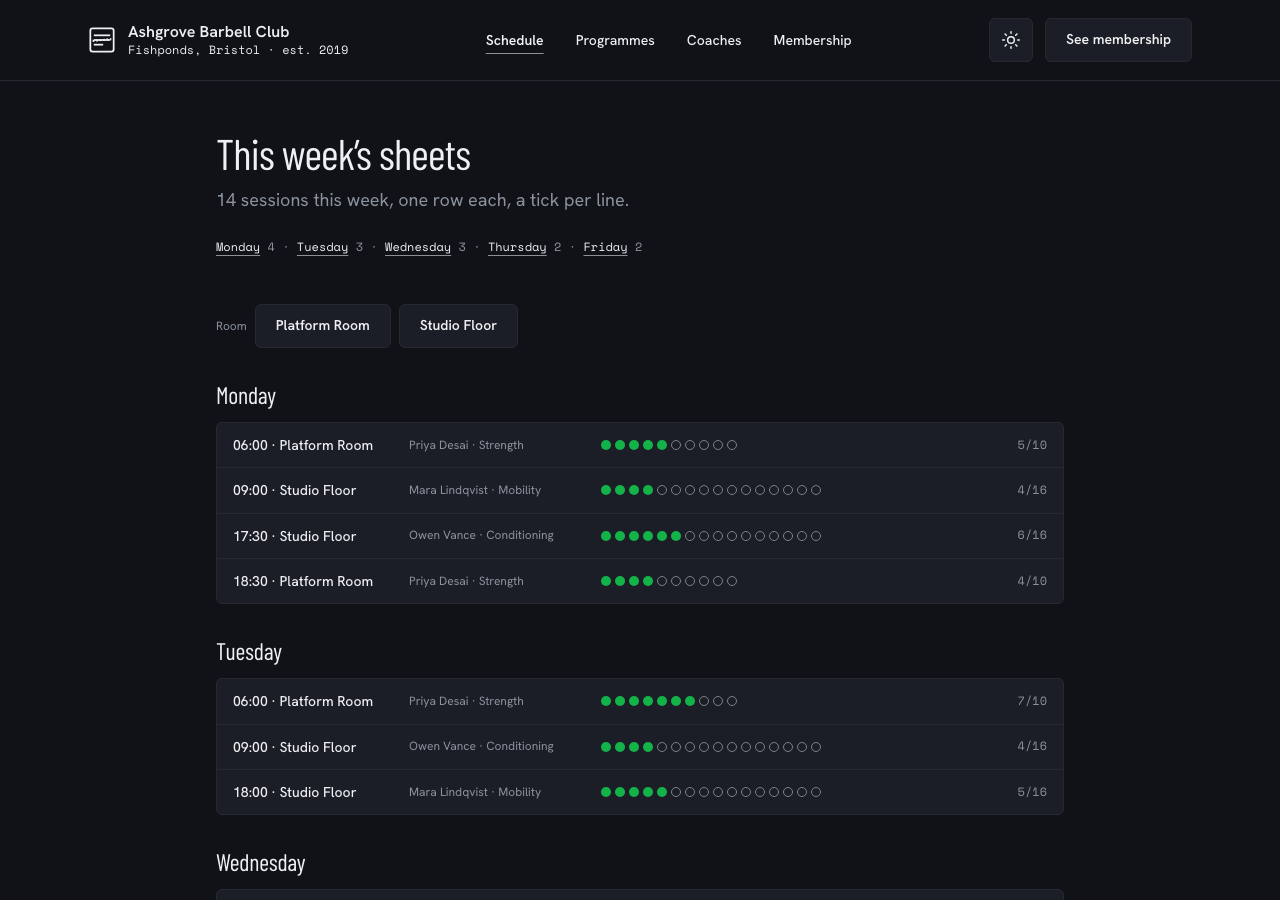The width and height of the screenshot is (1280, 900).
Task: Open the Membership nav link
Action: (812, 40)
